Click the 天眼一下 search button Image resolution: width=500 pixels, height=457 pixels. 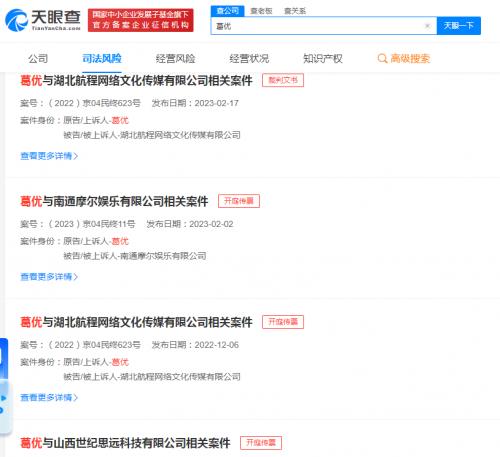click(x=459, y=26)
